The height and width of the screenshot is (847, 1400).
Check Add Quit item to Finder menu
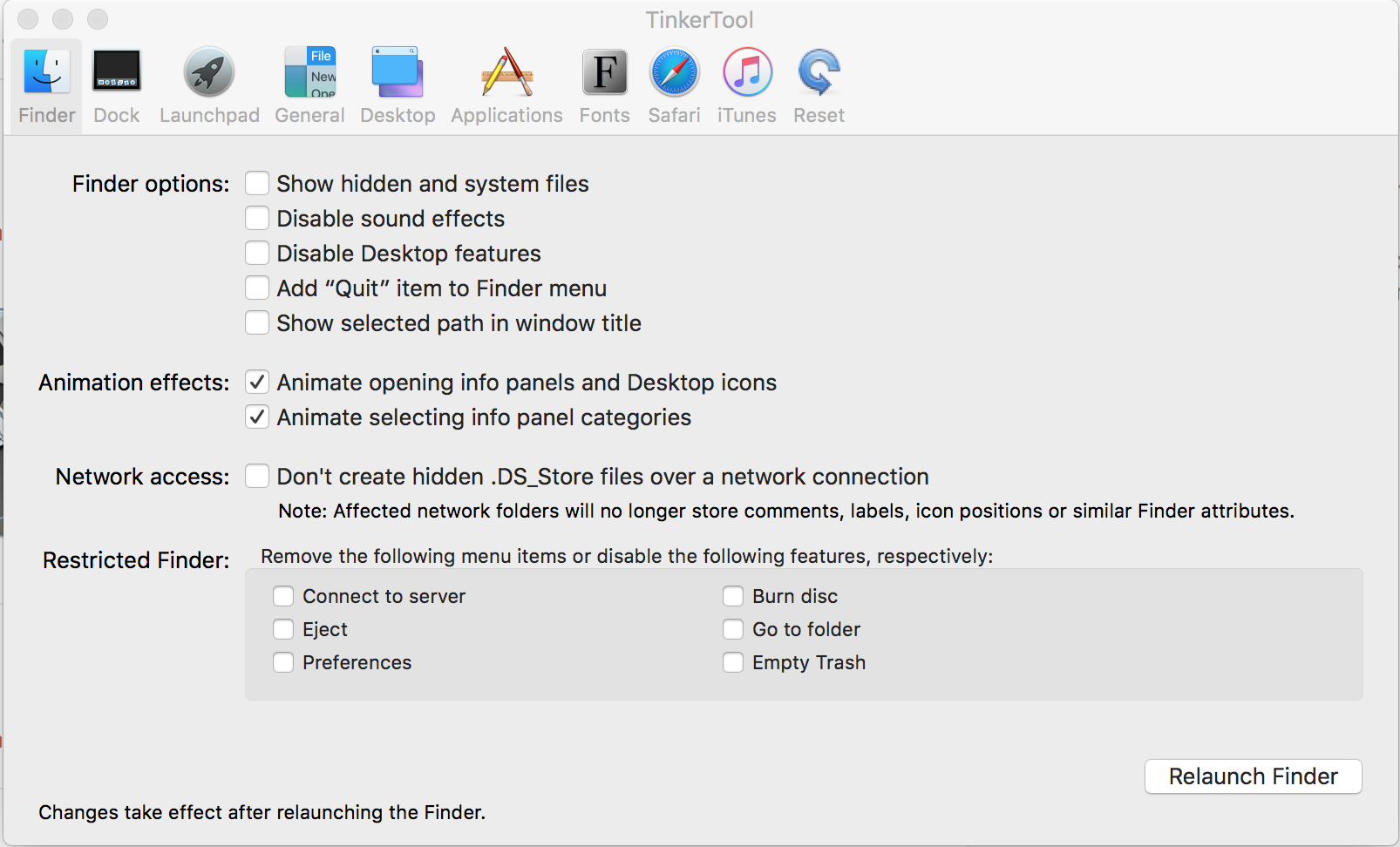pos(257,288)
